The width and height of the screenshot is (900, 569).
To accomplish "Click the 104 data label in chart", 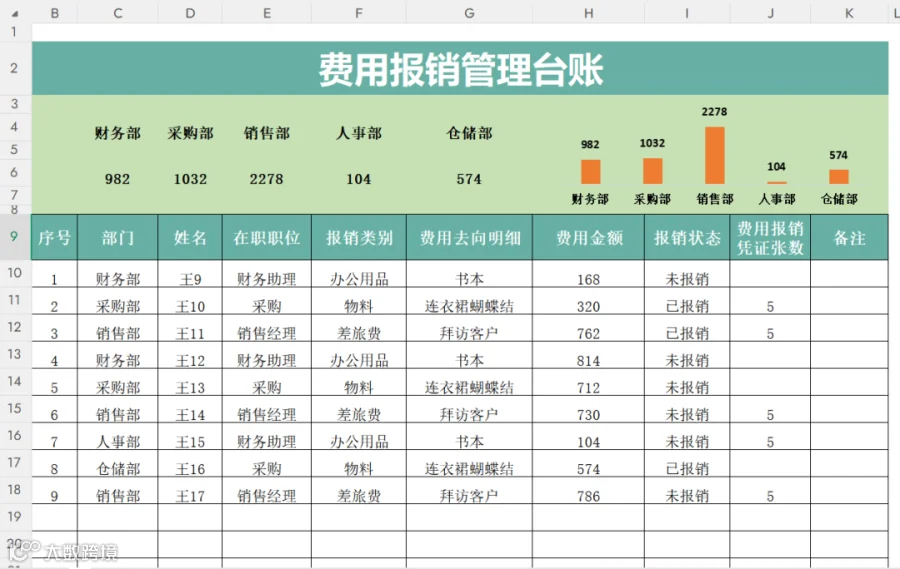I will tap(776, 167).
